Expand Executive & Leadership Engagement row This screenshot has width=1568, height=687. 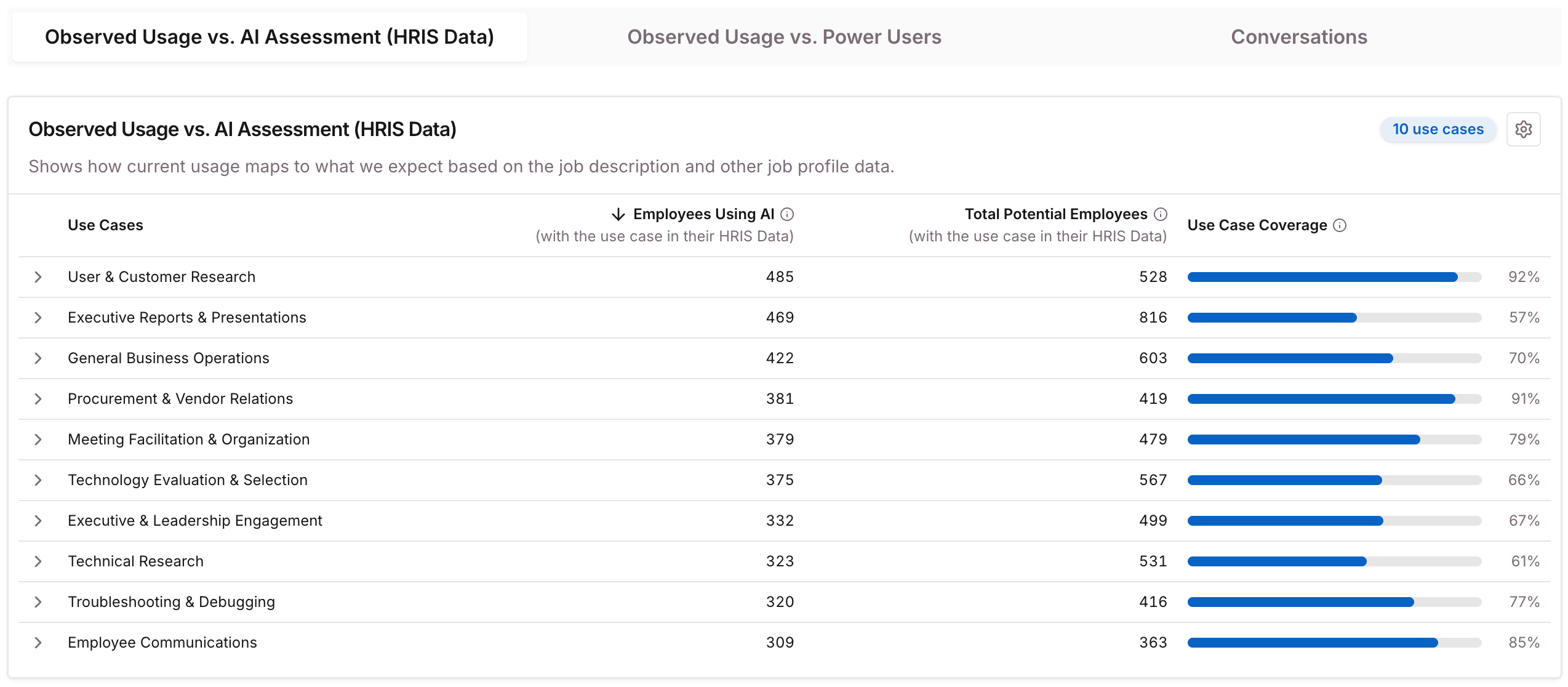tap(38, 521)
